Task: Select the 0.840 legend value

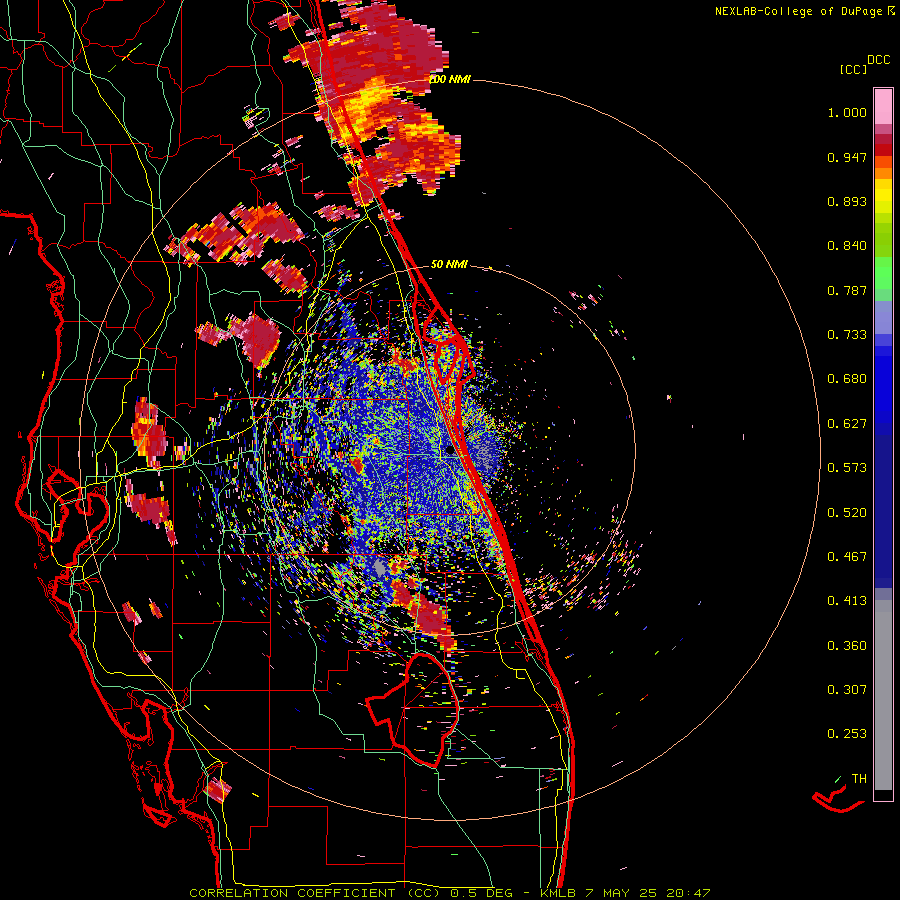Action: point(847,246)
